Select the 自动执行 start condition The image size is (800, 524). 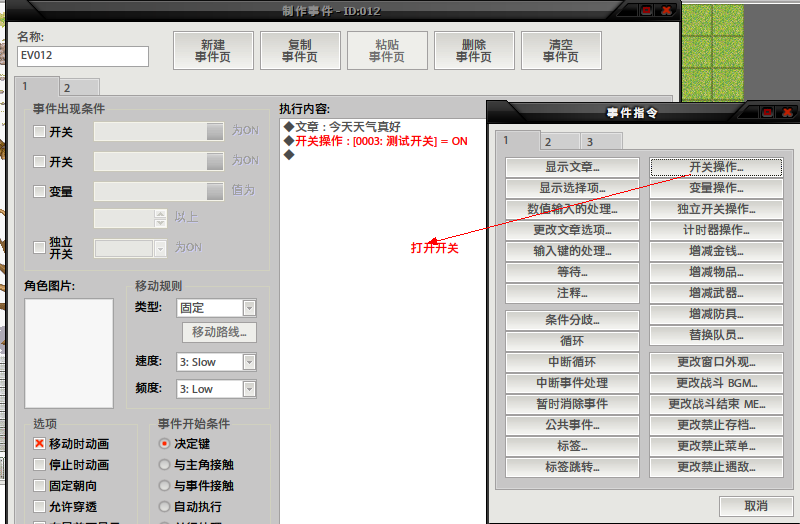164,506
